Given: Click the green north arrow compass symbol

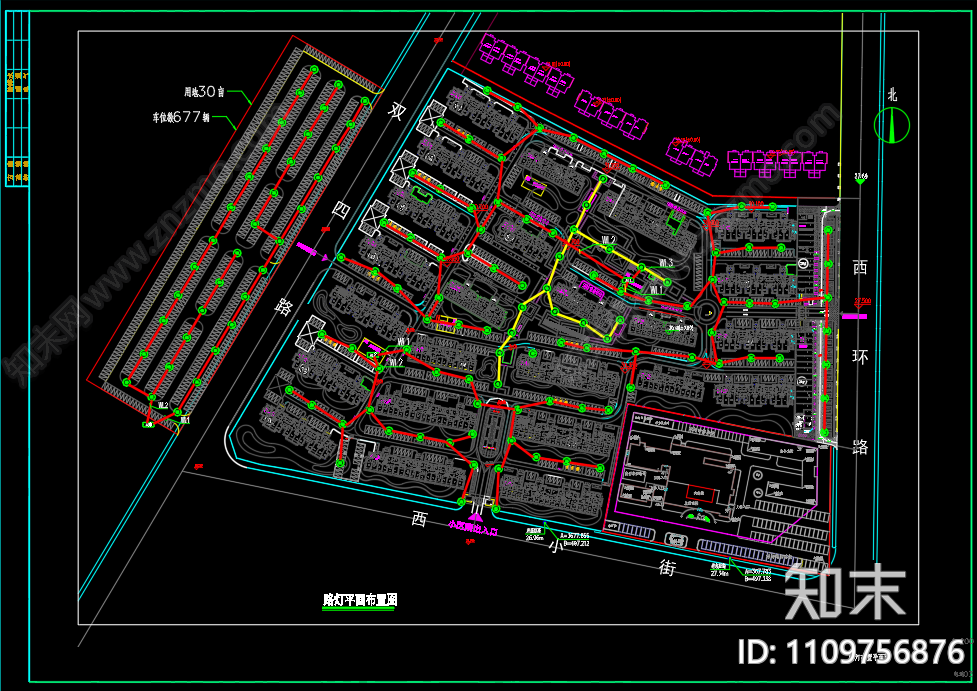Looking at the screenshot, I should [x=891, y=125].
